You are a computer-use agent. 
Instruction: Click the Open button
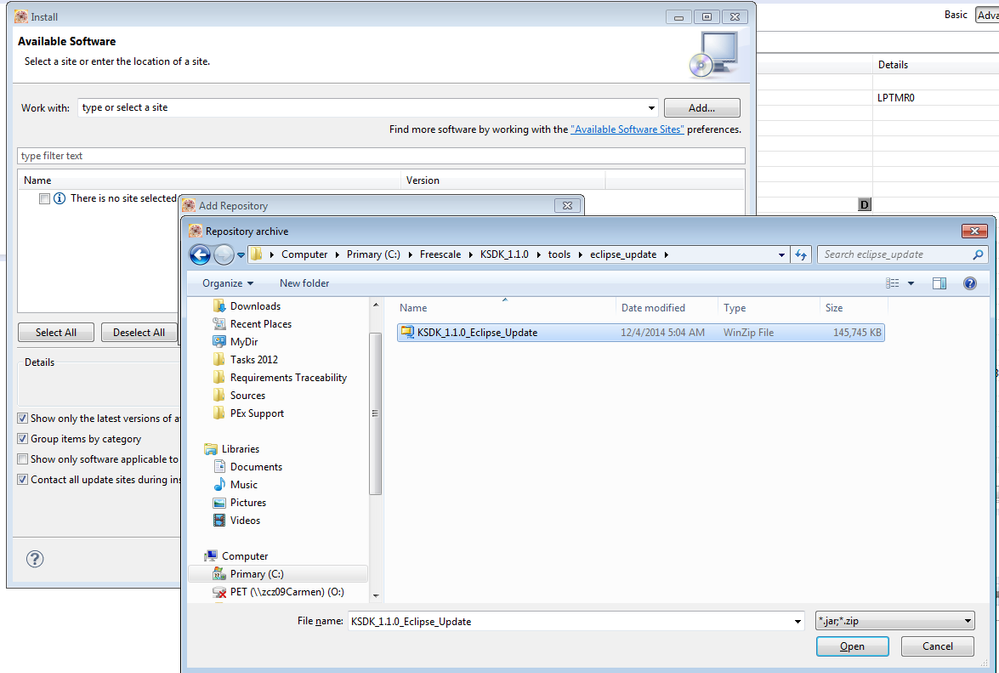click(852, 646)
